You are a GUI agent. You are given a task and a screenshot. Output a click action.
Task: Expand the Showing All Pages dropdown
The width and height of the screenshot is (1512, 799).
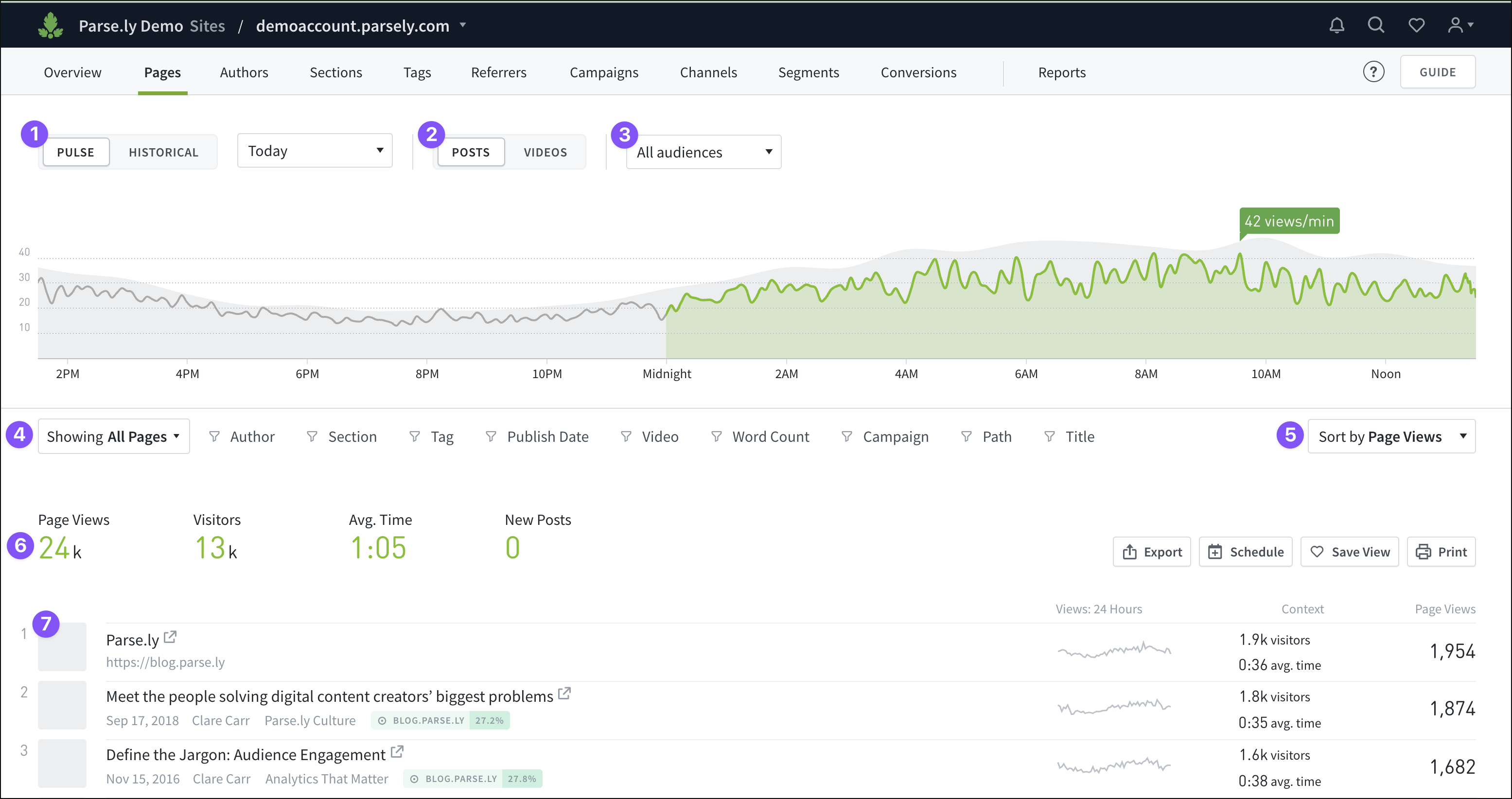(x=114, y=436)
